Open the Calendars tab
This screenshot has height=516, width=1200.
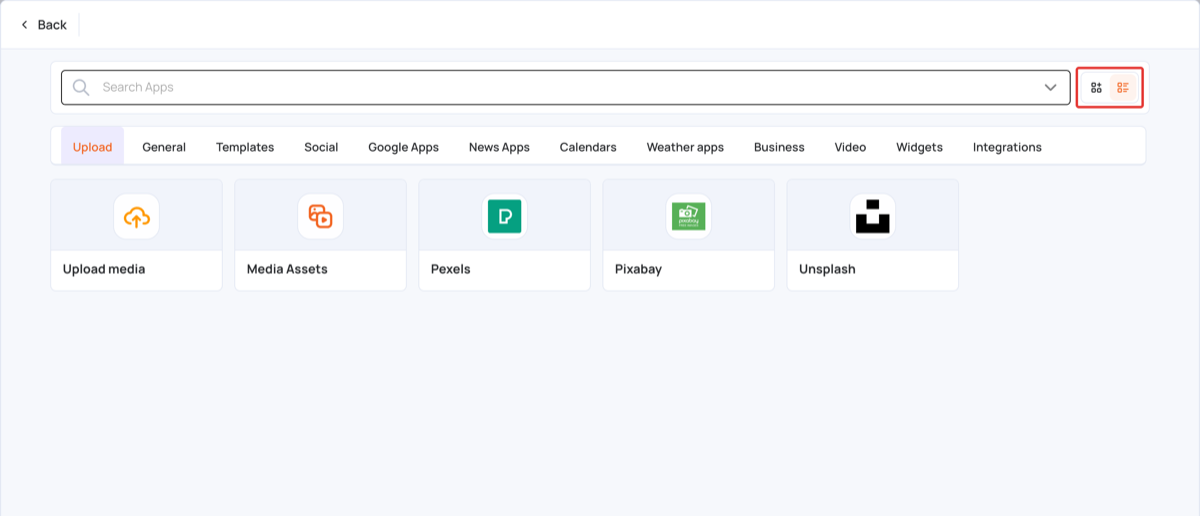(588, 147)
